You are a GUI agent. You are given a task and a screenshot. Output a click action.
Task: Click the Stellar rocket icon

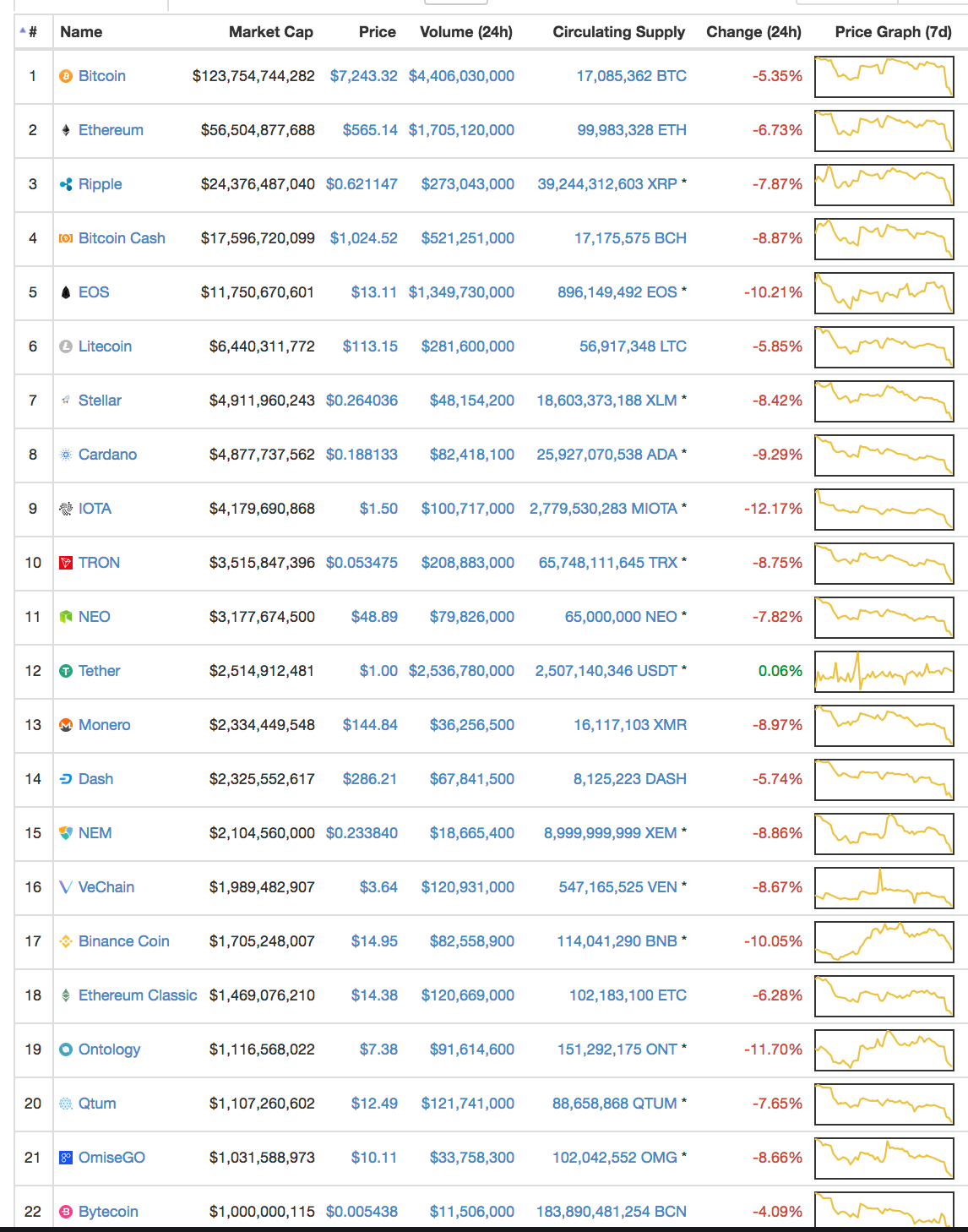tap(66, 401)
